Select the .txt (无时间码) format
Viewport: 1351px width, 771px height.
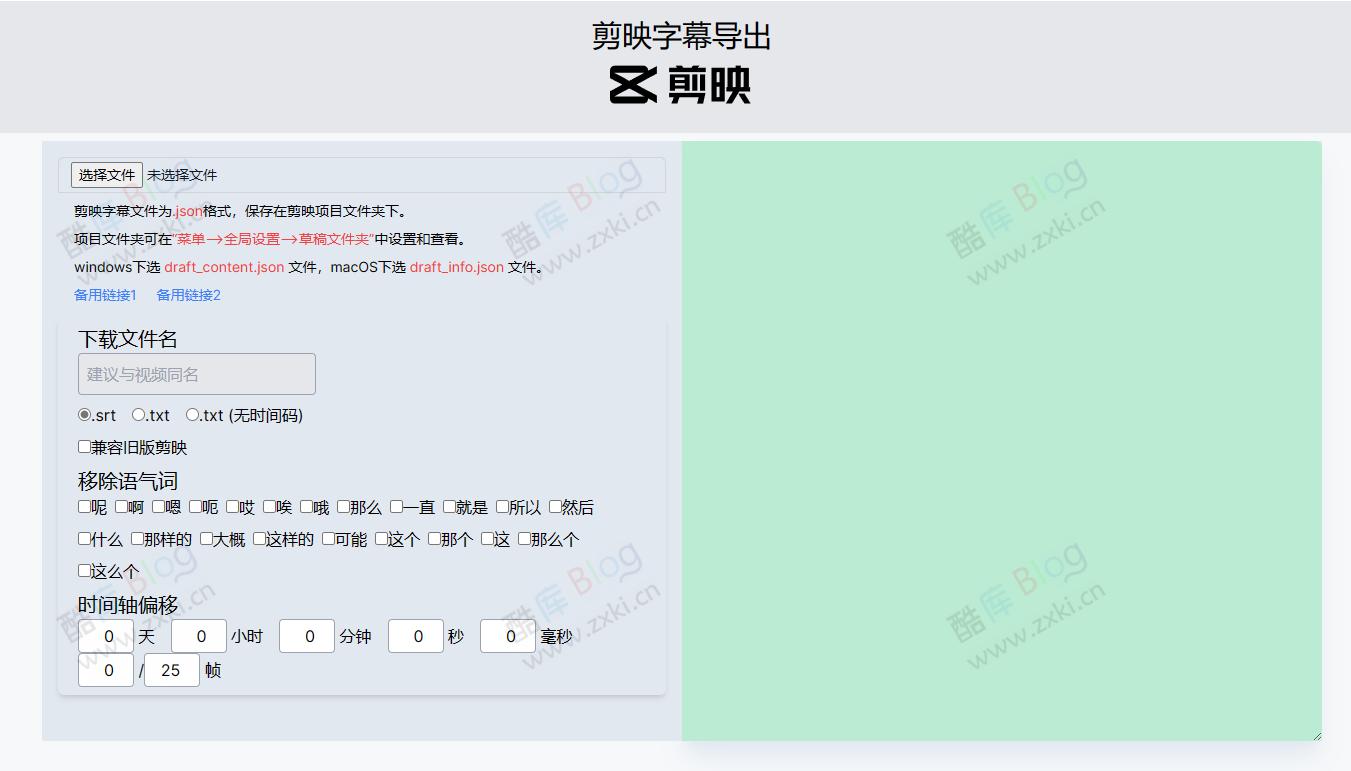click(x=191, y=414)
